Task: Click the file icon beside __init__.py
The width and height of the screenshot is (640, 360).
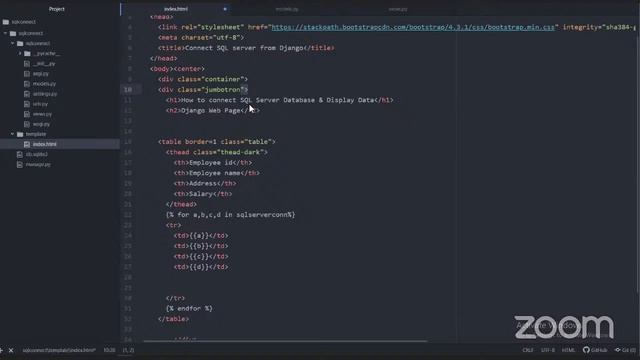Action: pos(27,64)
